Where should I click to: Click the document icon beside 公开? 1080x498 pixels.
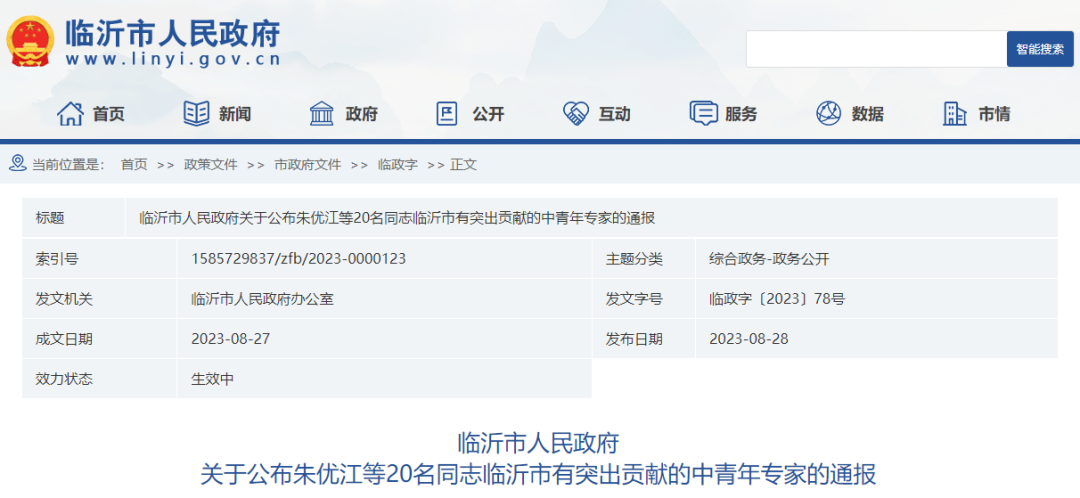tap(447, 114)
